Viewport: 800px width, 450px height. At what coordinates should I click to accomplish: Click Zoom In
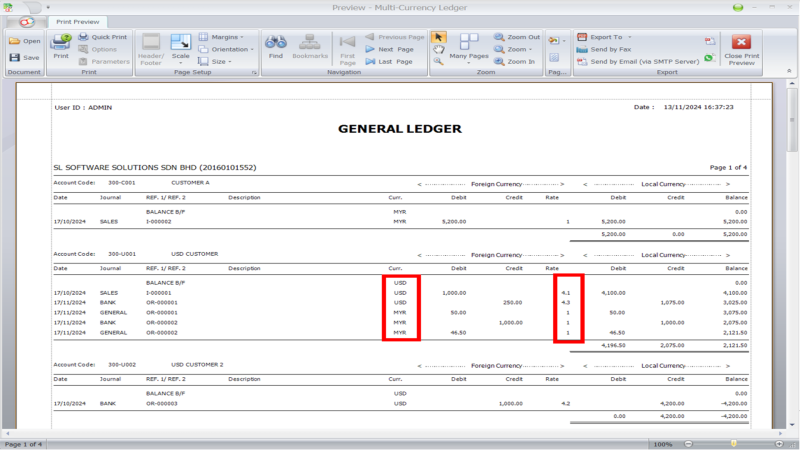[514, 62]
